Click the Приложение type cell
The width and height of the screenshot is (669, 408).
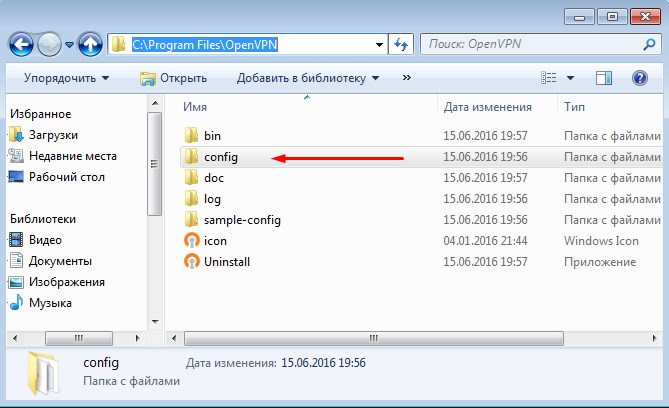600,262
